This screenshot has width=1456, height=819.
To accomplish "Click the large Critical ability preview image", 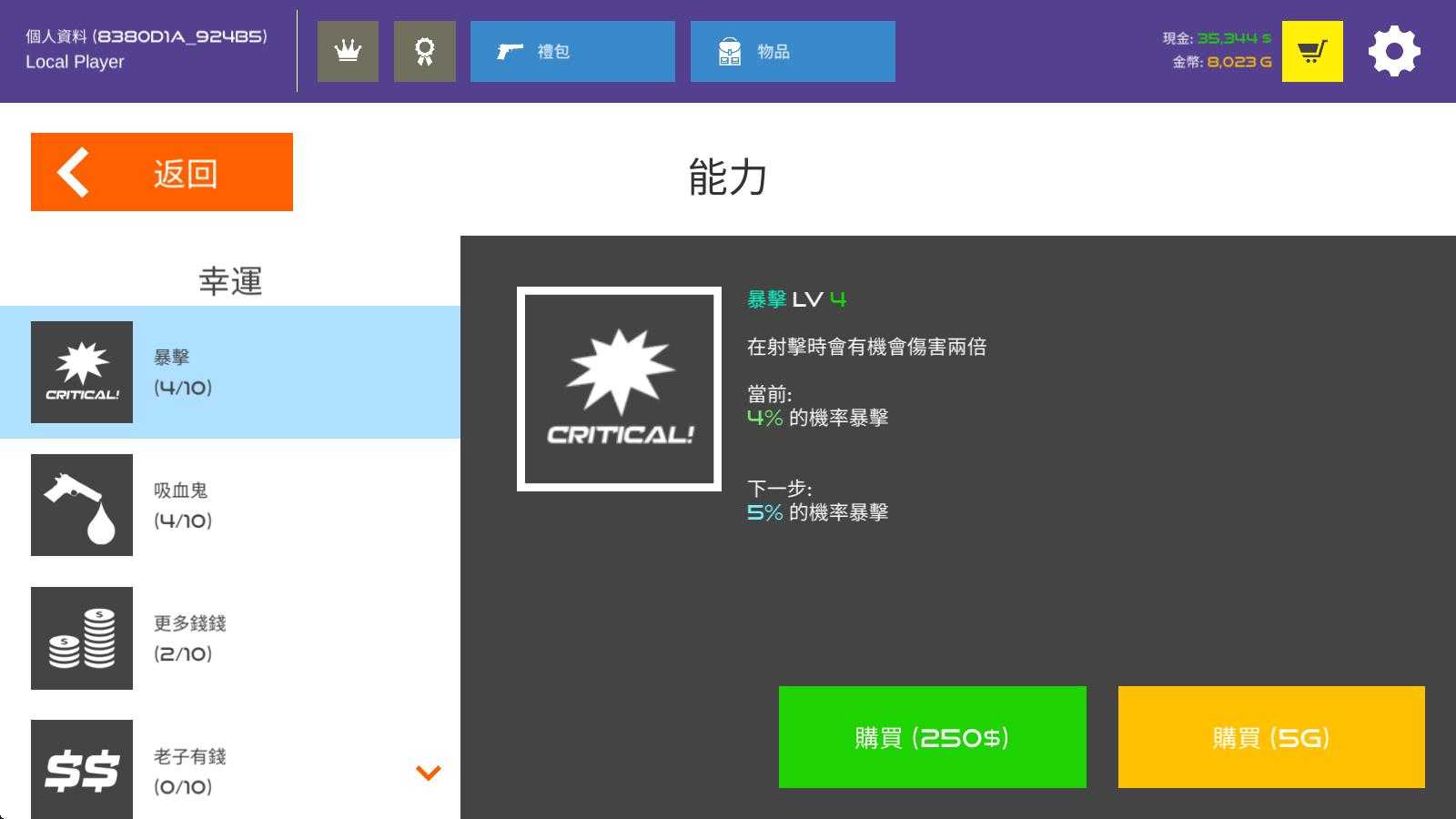I will tap(619, 389).
